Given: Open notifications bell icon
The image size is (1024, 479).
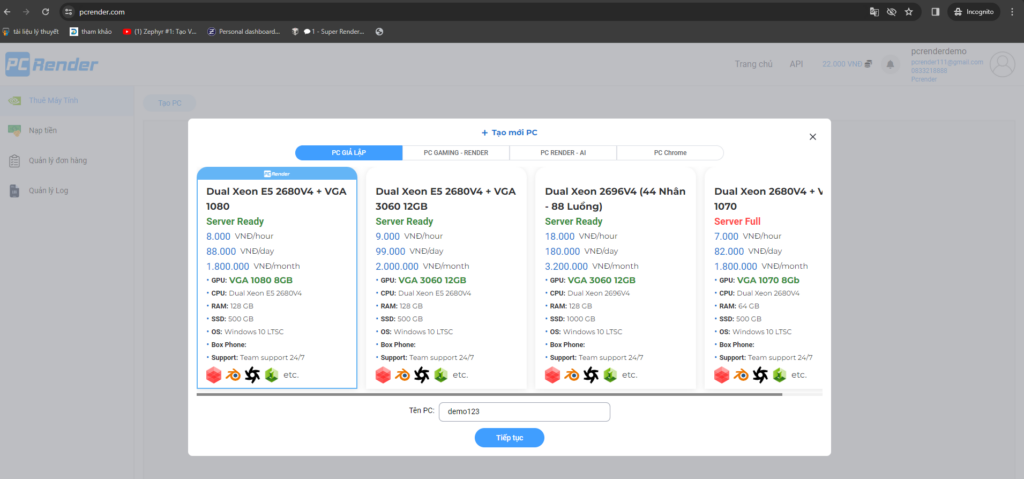Looking at the screenshot, I should click(889, 64).
